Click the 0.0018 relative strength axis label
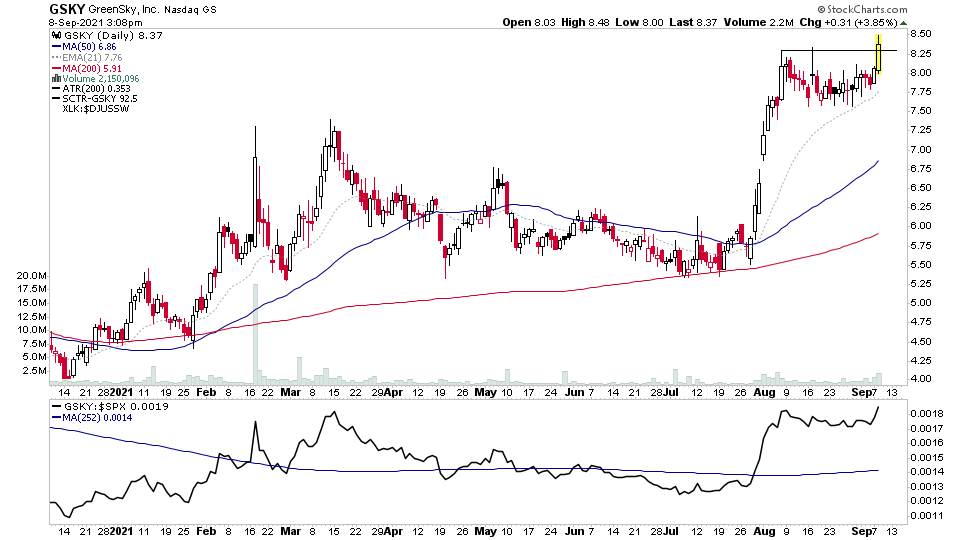Screen dimensions: 960x540 [926, 414]
